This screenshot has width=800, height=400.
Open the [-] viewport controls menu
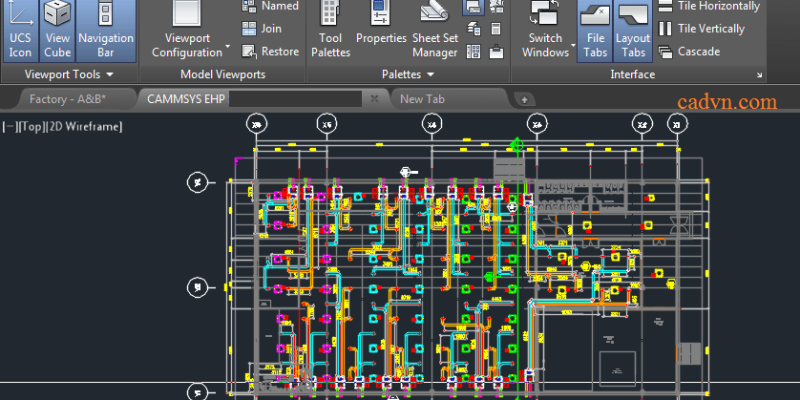[x=9, y=127]
